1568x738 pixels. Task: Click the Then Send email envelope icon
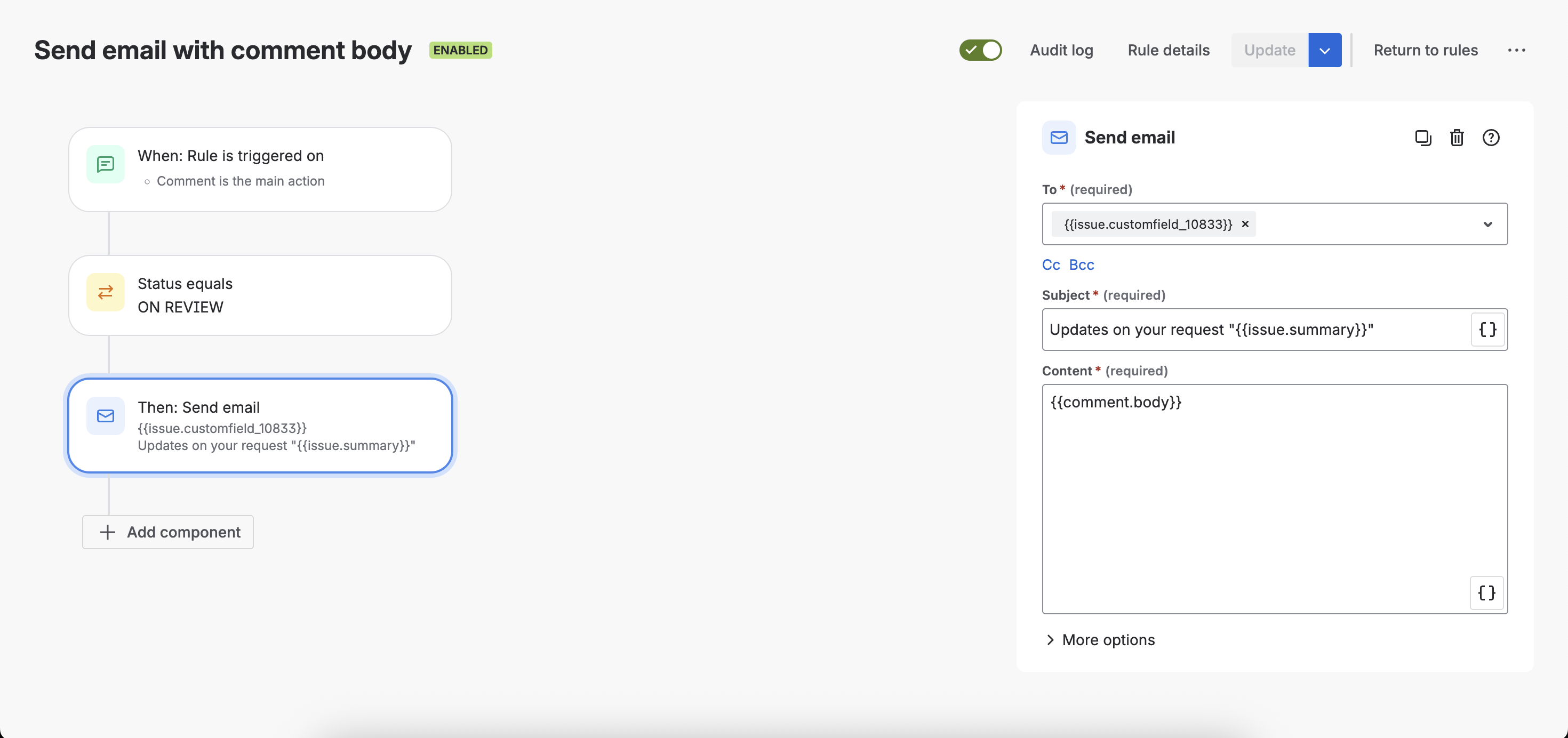105,415
